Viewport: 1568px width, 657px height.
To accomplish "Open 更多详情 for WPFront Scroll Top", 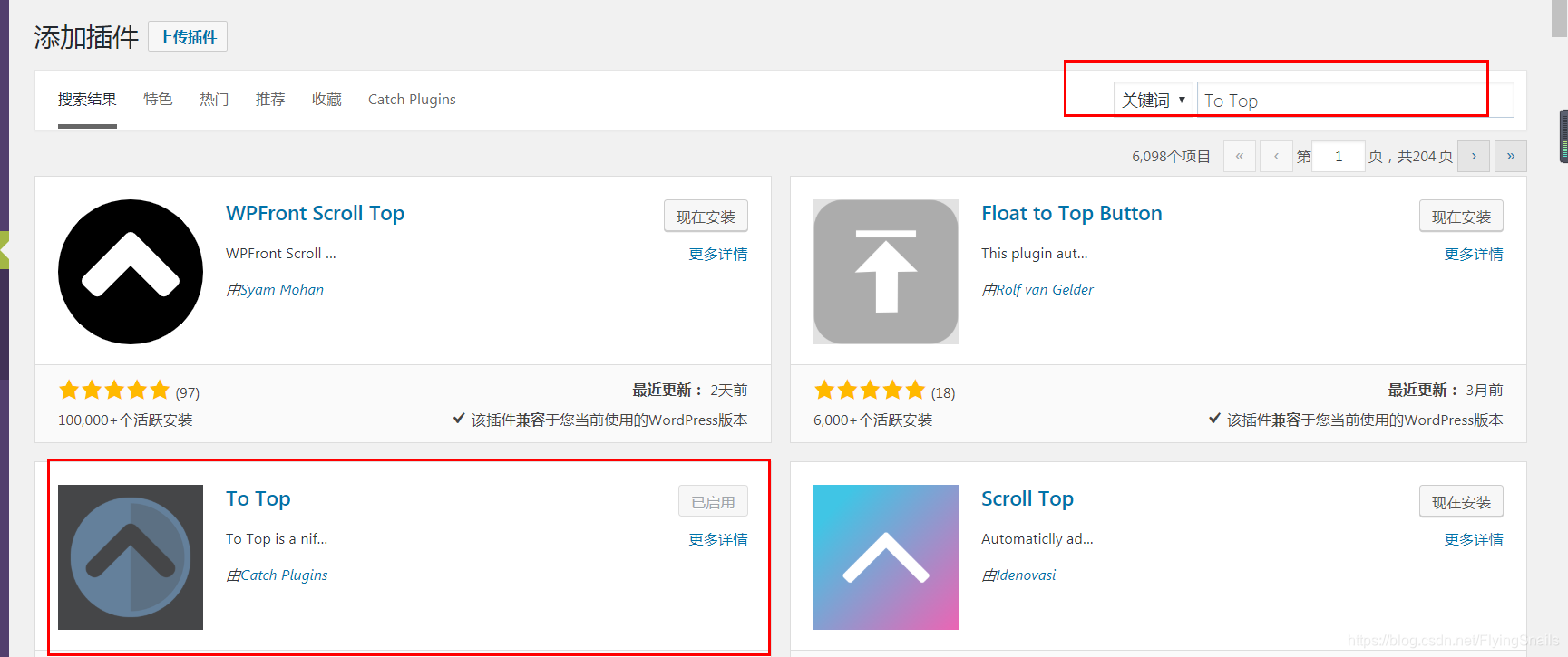I will coord(718,255).
